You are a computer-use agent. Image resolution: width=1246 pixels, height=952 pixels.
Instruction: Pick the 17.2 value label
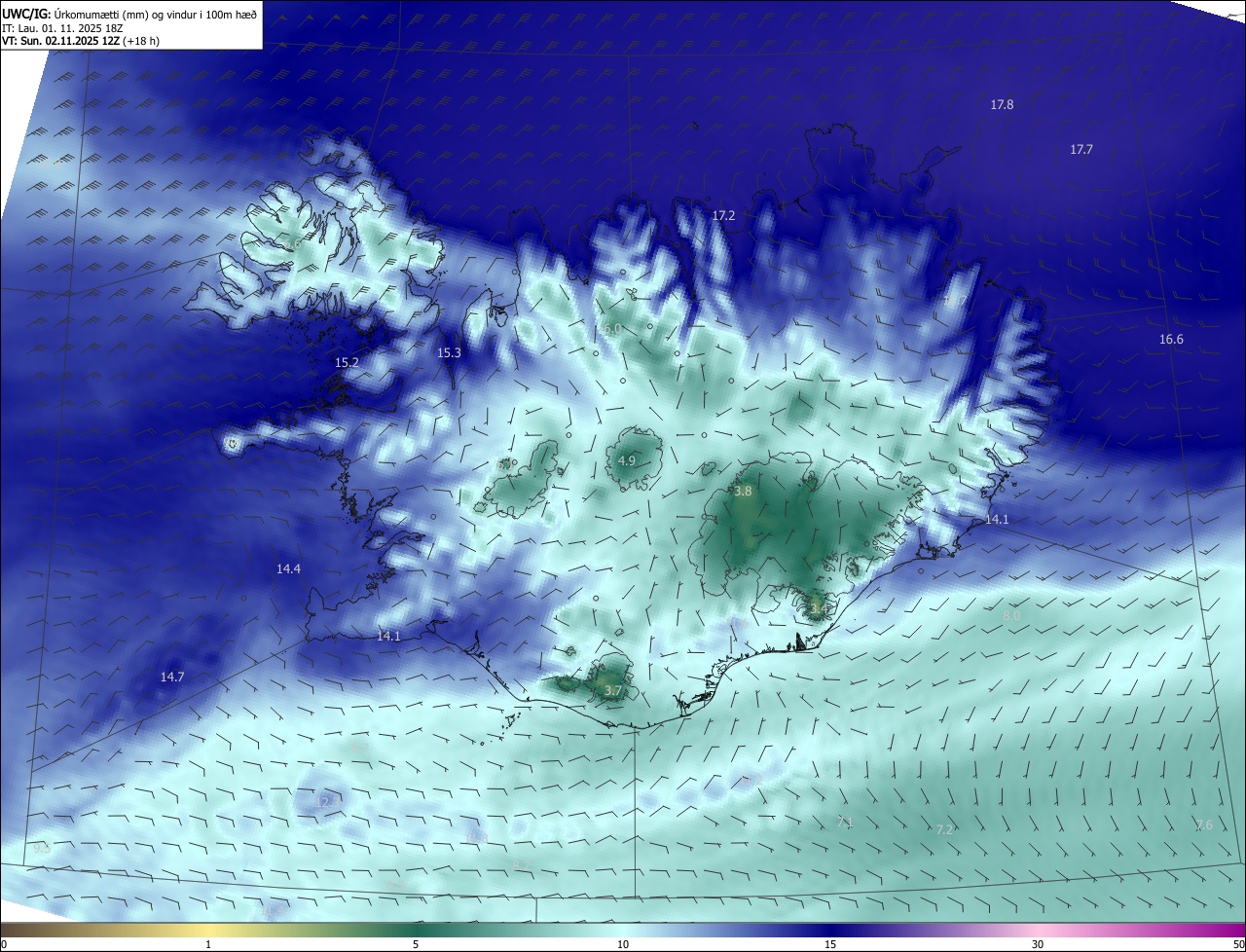point(723,215)
